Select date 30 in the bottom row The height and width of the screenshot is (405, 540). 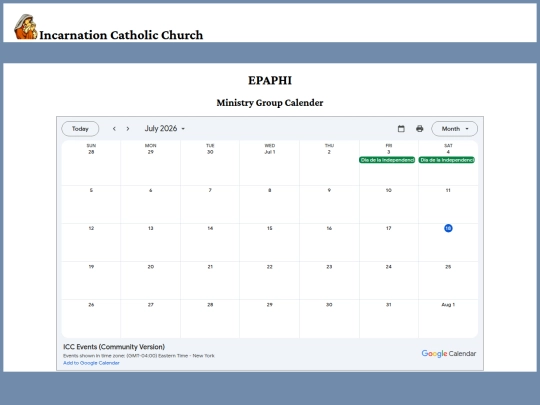(329, 305)
